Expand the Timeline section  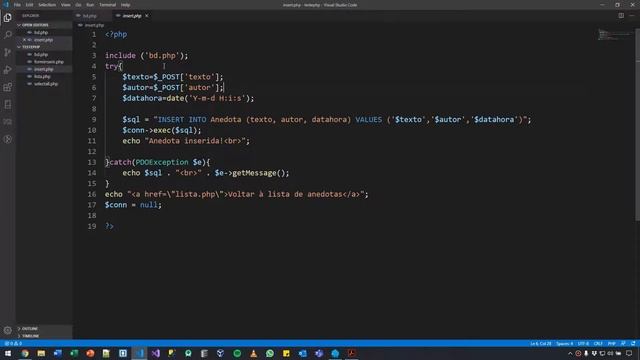[x=44, y=336]
